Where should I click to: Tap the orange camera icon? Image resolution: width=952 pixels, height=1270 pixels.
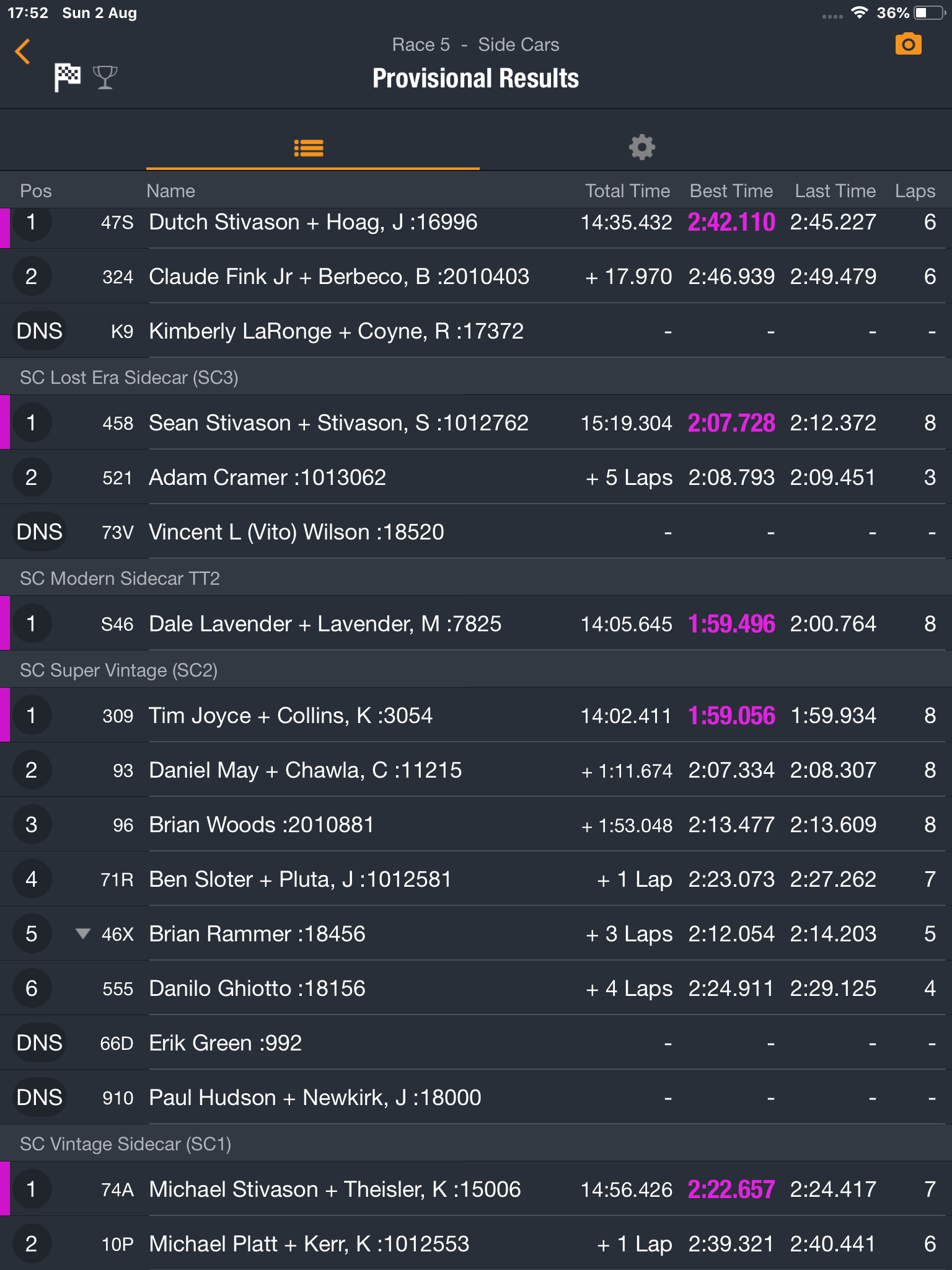[x=908, y=44]
